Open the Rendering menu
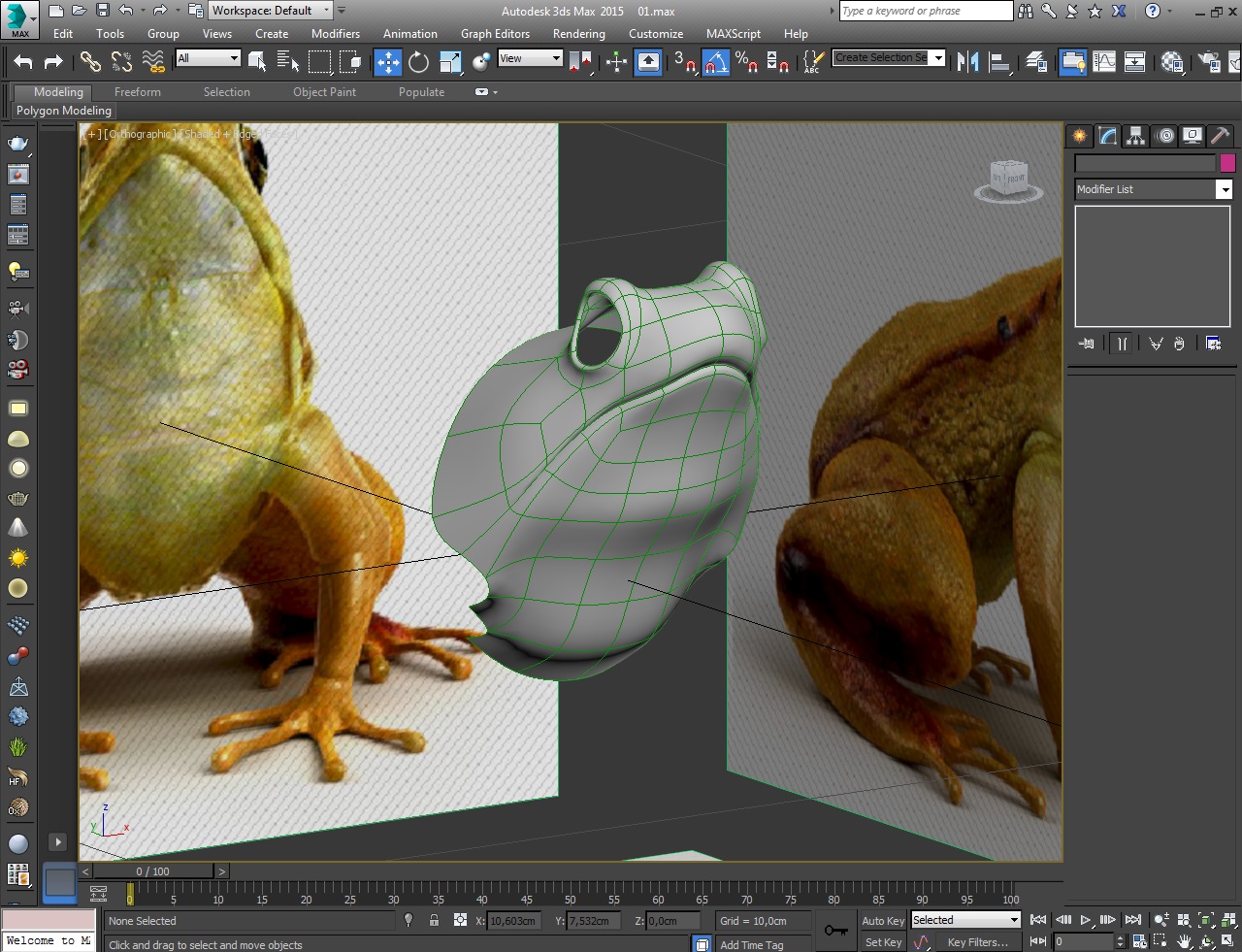 578,33
